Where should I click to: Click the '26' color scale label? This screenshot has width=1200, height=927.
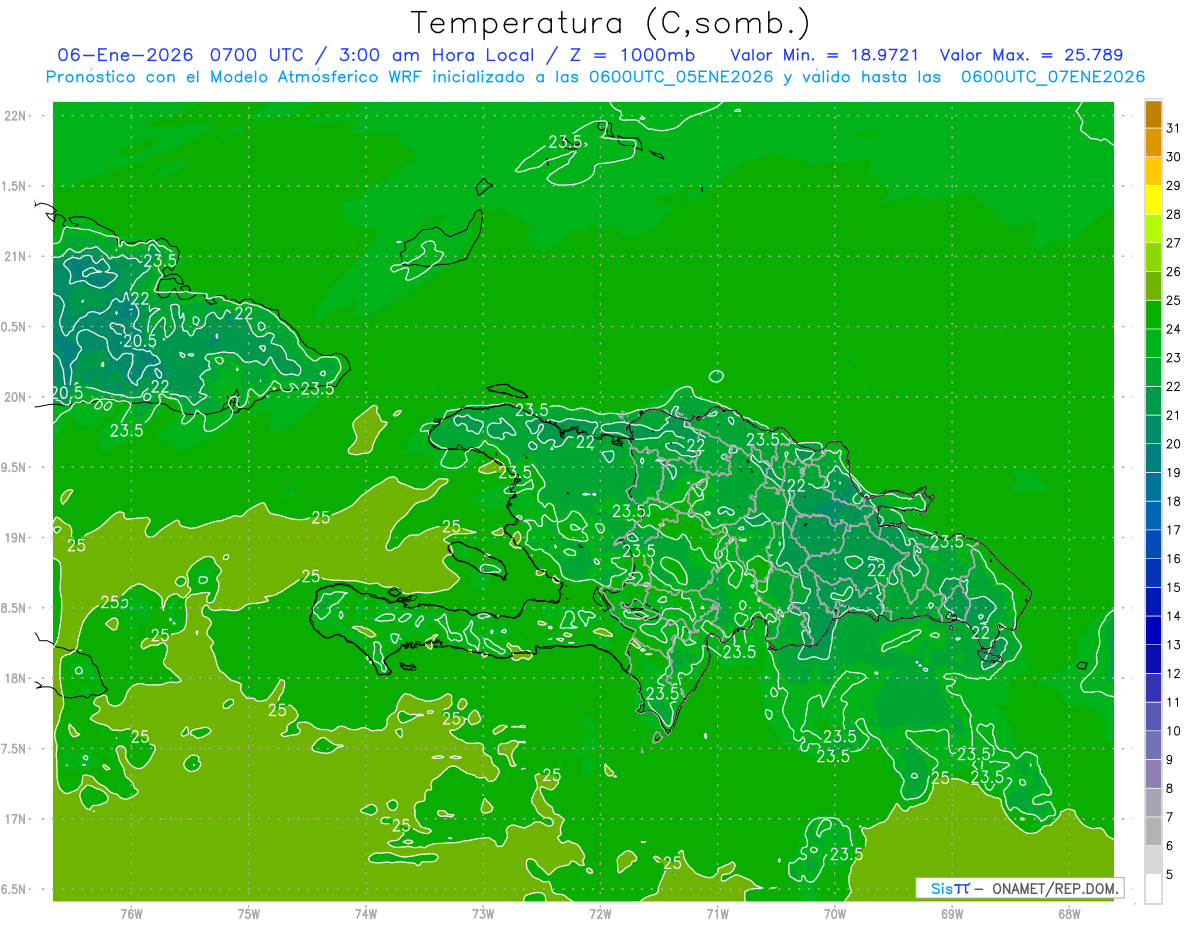(x=1173, y=271)
